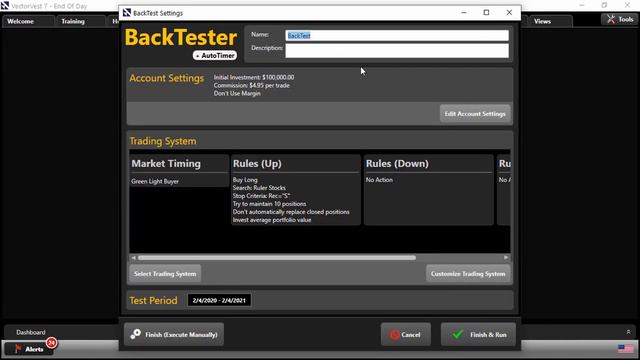The image size is (640, 360).
Task: Click the Name input field
Action: point(397,36)
